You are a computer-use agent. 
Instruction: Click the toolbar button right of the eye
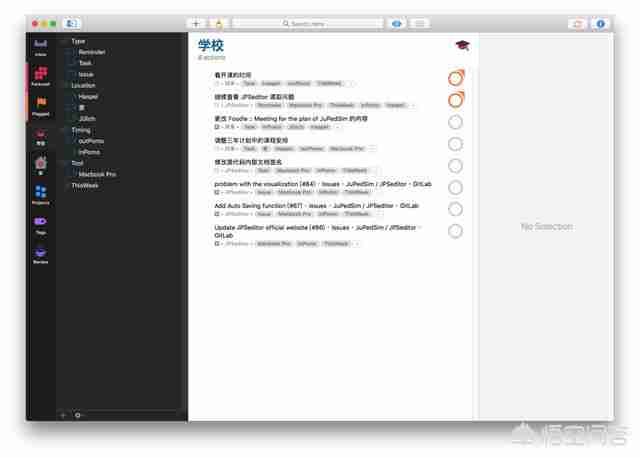[420, 24]
